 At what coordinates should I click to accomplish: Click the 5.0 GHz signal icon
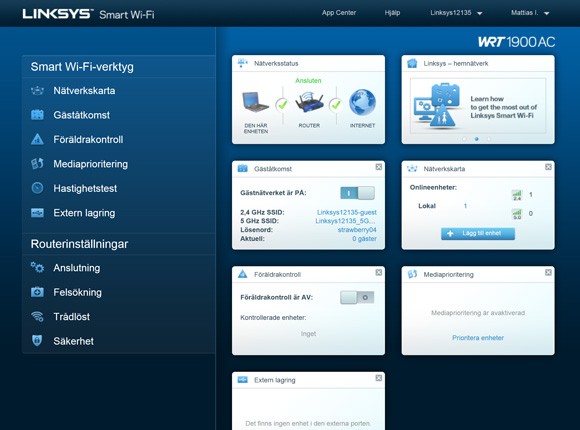(517, 214)
